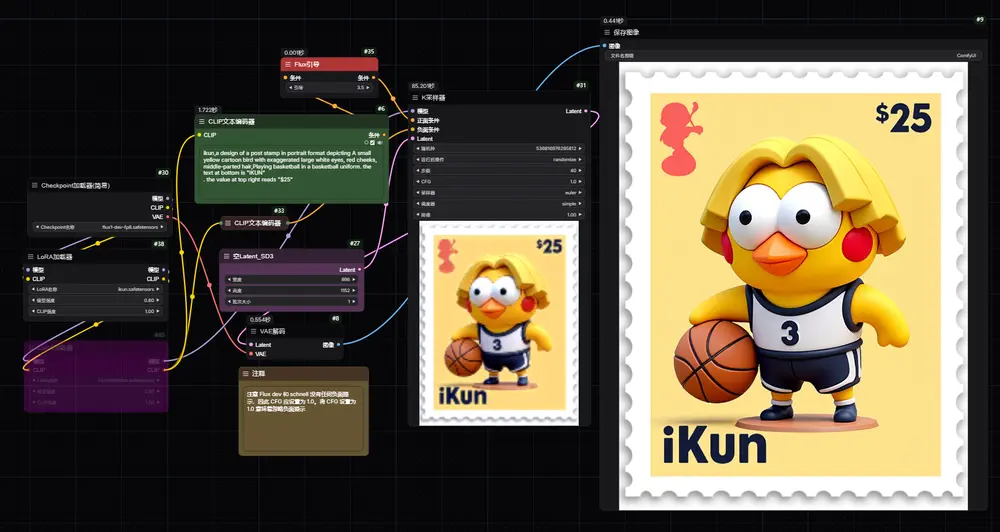Click Flux引导's 条件 output socket
This screenshot has width=1000, height=532.
click(374, 78)
